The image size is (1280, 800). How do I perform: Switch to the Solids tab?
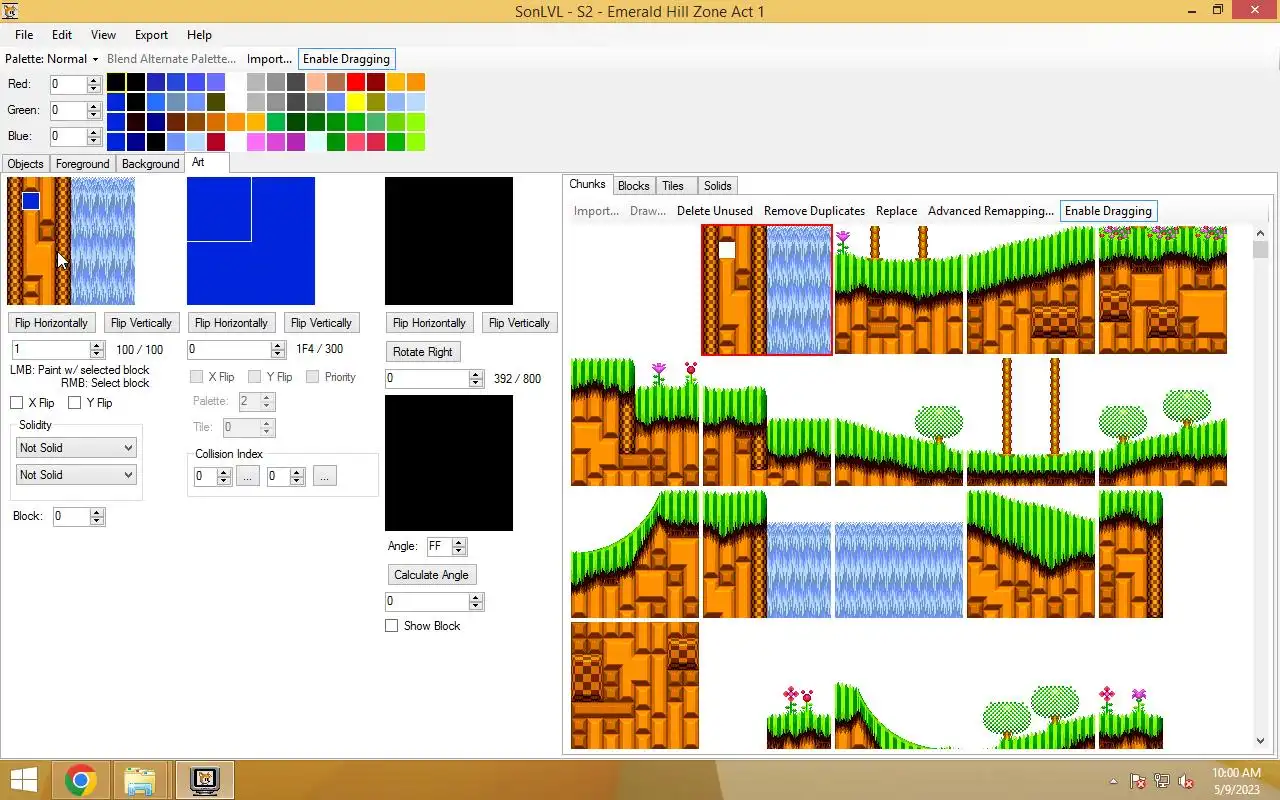717,186
